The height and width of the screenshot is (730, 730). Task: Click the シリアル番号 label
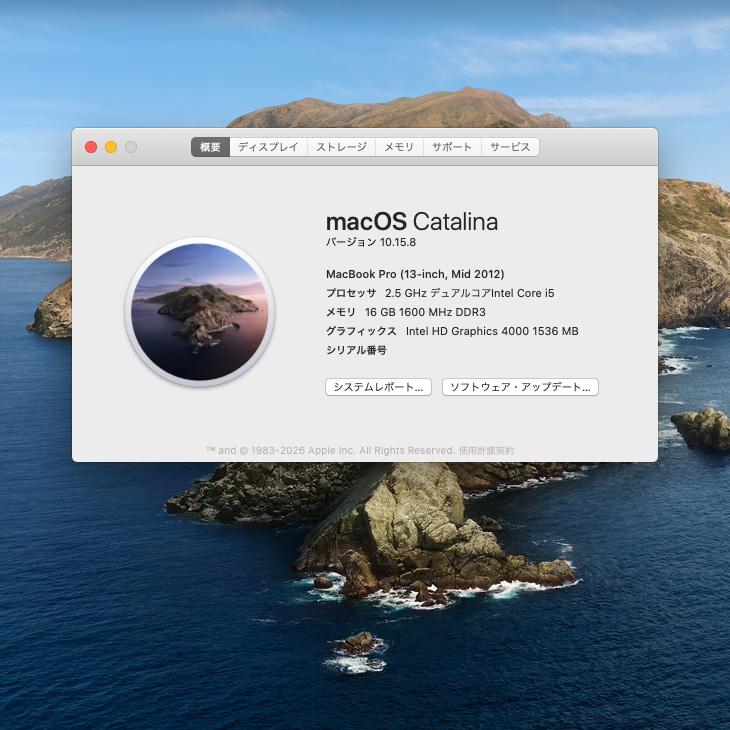pyautogui.click(x=356, y=350)
